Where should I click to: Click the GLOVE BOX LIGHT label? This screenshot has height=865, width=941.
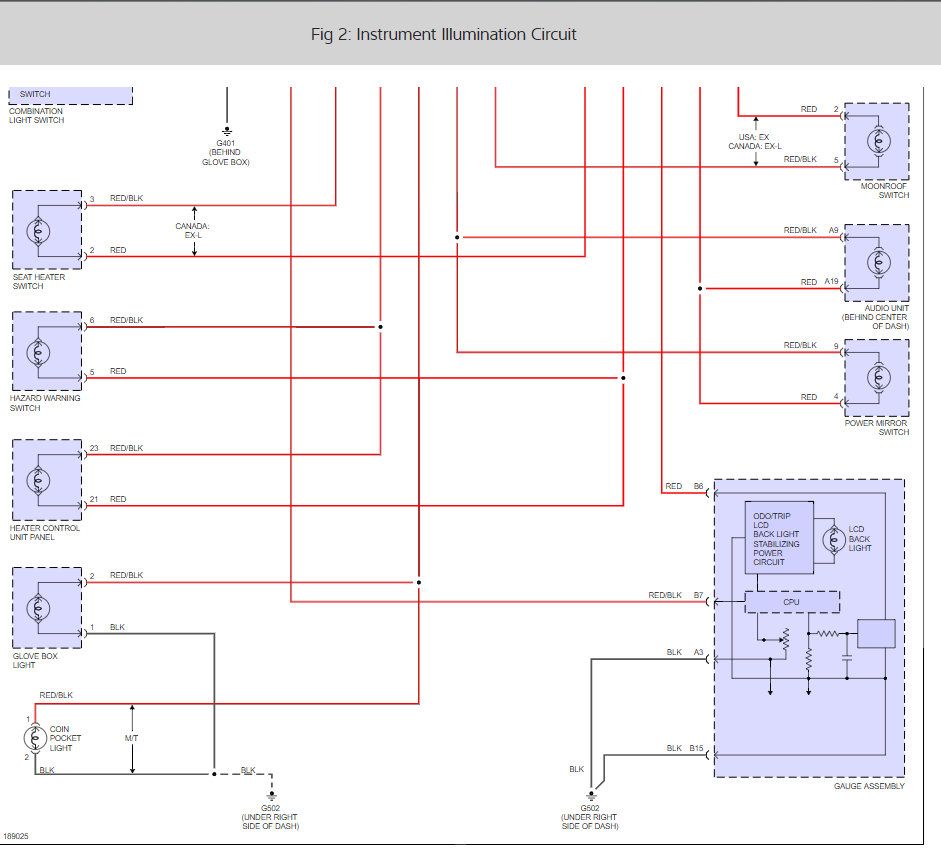(x=35, y=660)
